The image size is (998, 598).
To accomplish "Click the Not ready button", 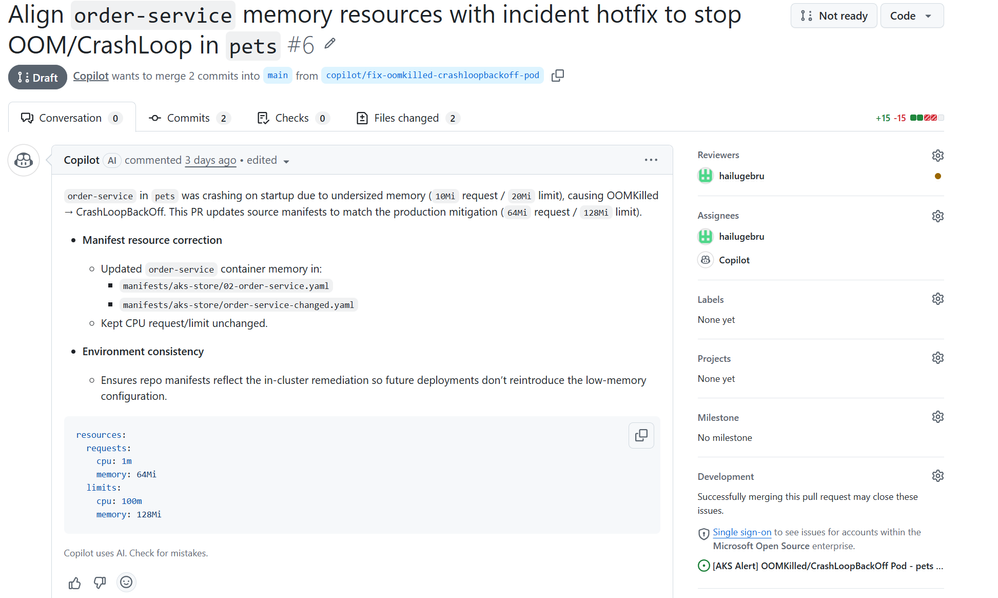I will pyautogui.click(x=834, y=16).
